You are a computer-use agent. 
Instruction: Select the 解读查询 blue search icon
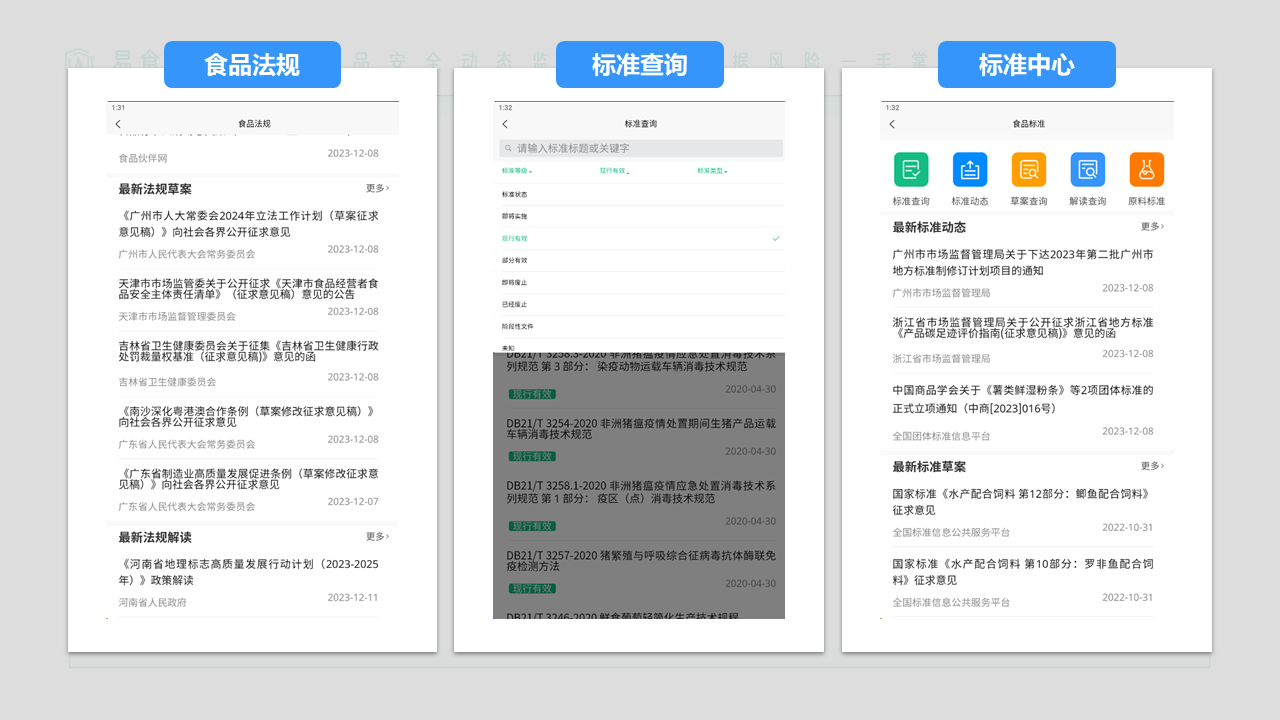coord(1088,170)
